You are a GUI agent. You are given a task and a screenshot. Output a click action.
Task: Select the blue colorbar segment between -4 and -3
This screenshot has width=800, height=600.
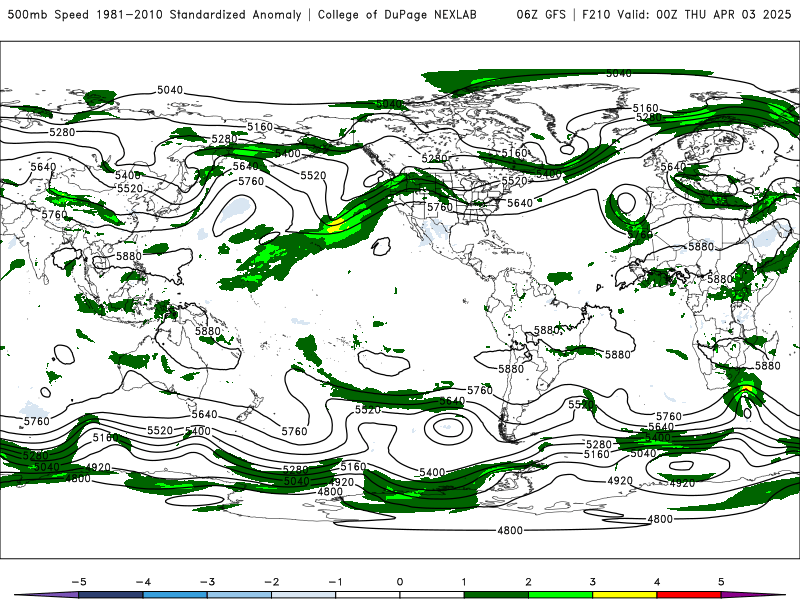175,595
